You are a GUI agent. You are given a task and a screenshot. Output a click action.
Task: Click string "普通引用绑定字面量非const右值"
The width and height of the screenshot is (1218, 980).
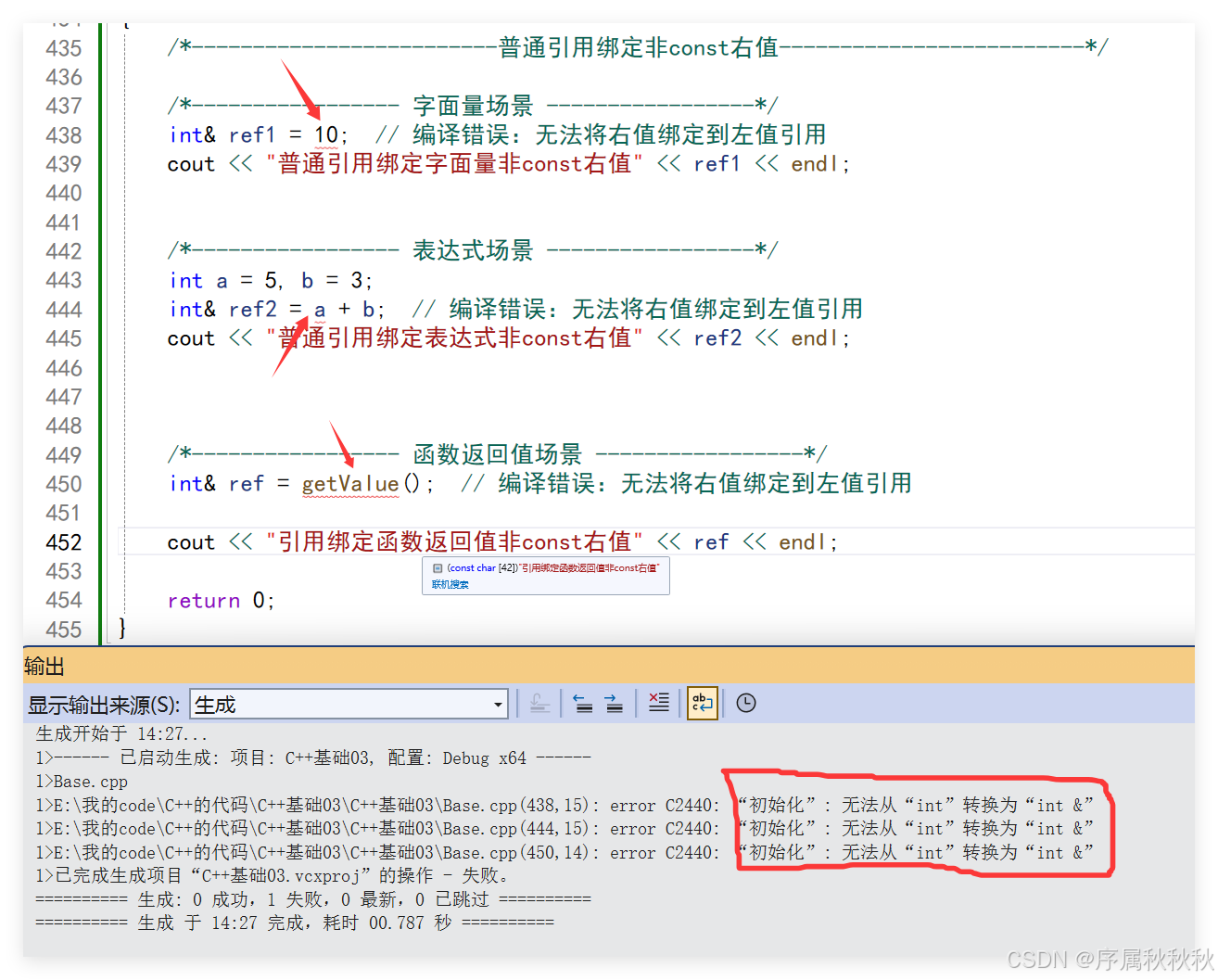pyautogui.click(x=454, y=164)
